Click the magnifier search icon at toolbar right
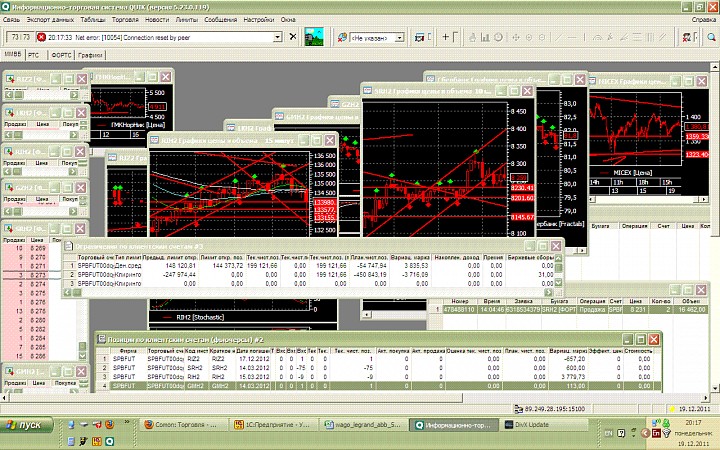Screen dimensions: 720x450 (711, 38)
